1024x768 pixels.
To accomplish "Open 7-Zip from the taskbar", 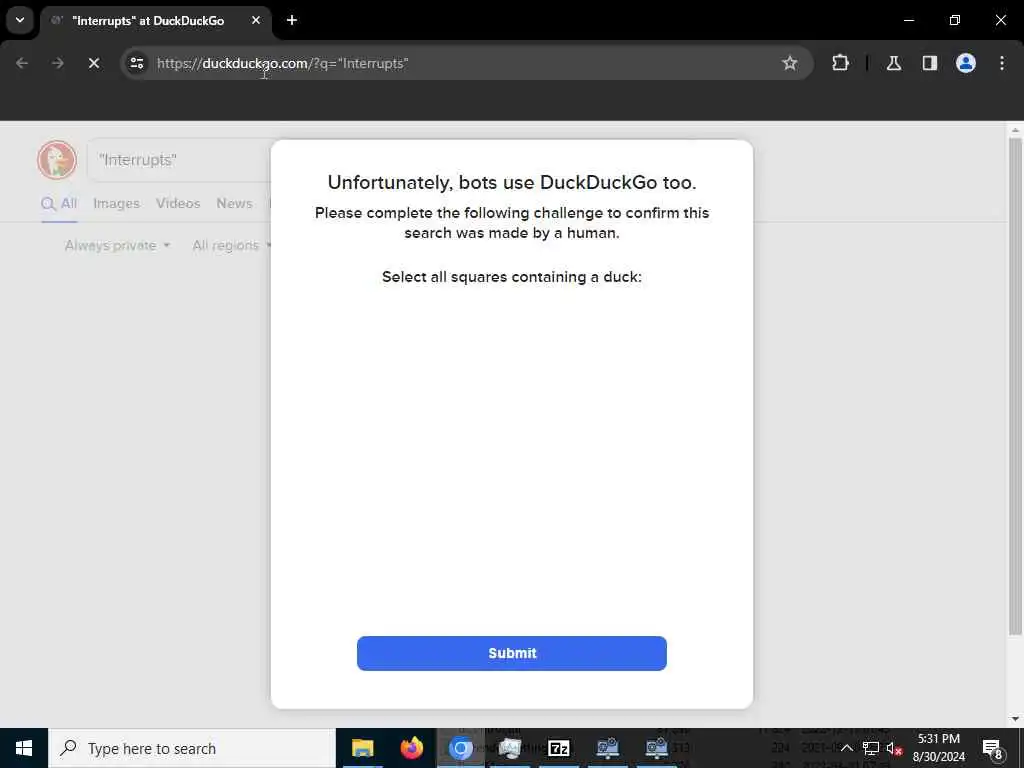I will (558, 748).
